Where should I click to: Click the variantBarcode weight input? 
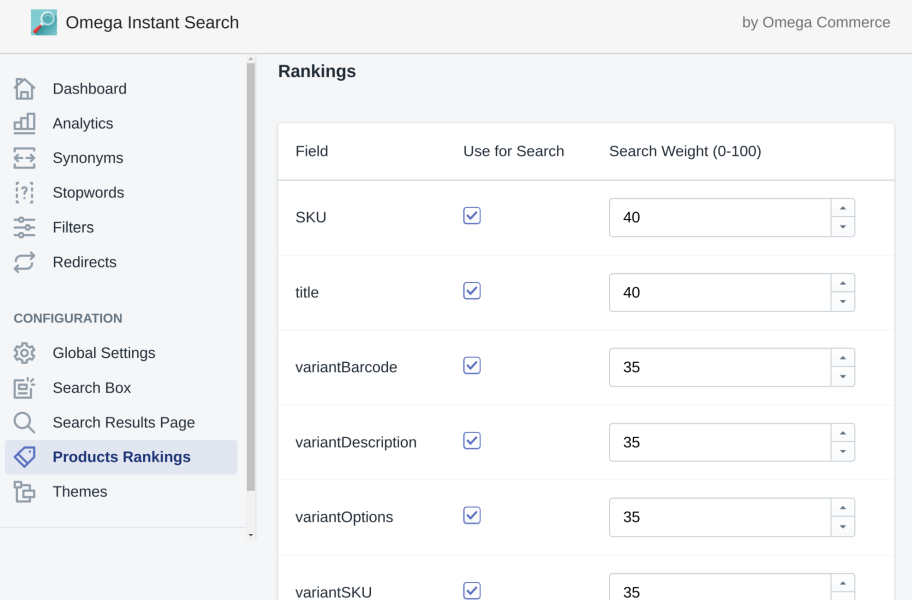tap(720, 367)
